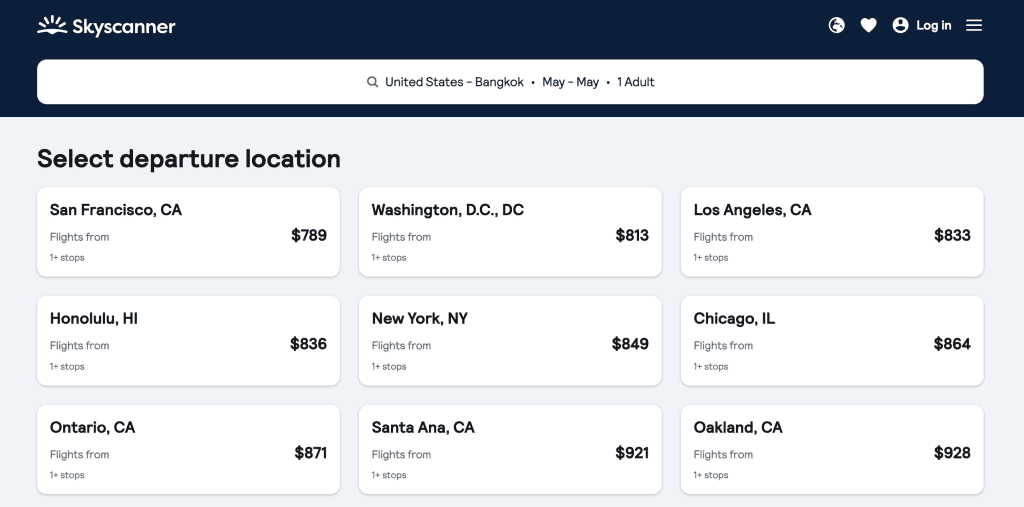The width and height of the screenshot is (1024, 507).
Task: Click the user profile avatar icon
Action: click(x=901, y=25)
